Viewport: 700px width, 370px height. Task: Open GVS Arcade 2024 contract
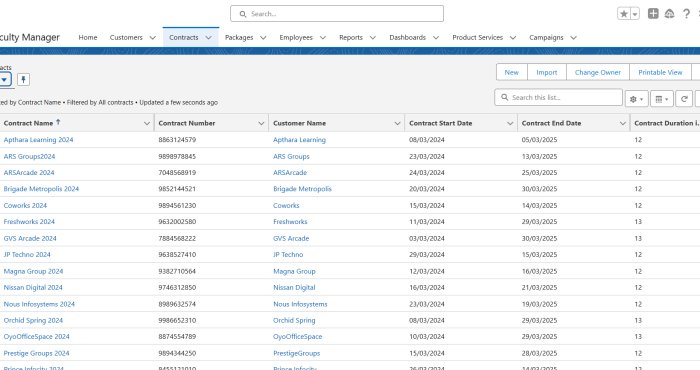[30, 238]
